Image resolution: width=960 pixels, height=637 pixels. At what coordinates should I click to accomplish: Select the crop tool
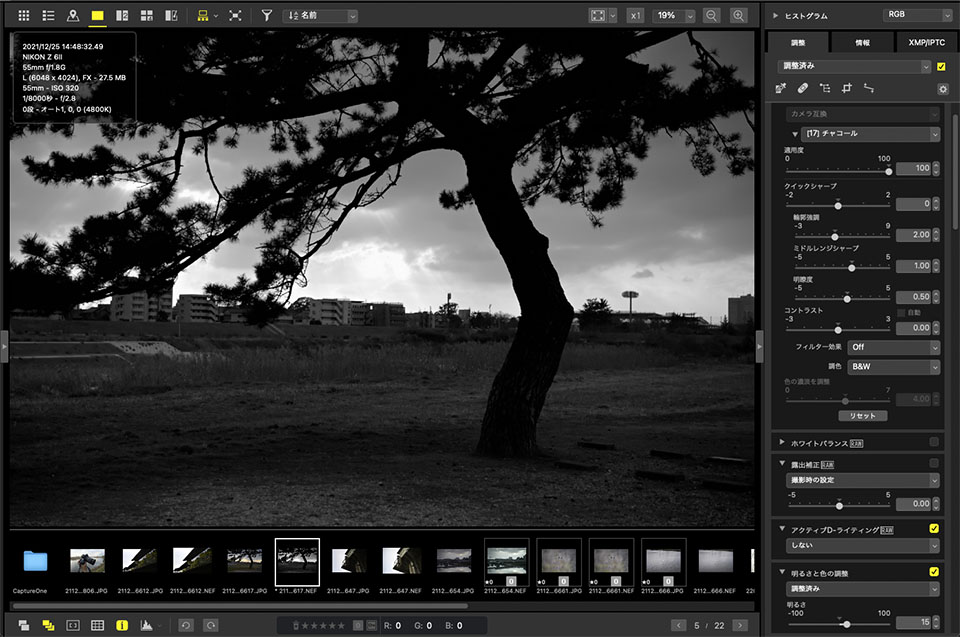pyautogui.click(x=847, y=88)
